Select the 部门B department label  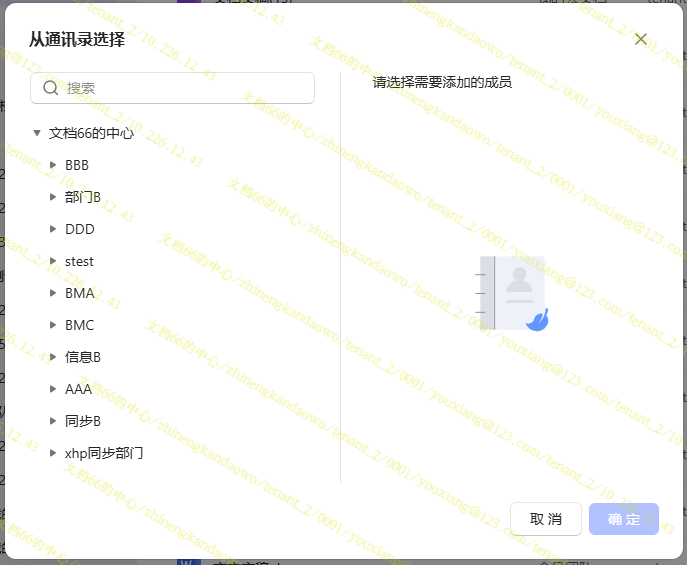tap(83, 197)
